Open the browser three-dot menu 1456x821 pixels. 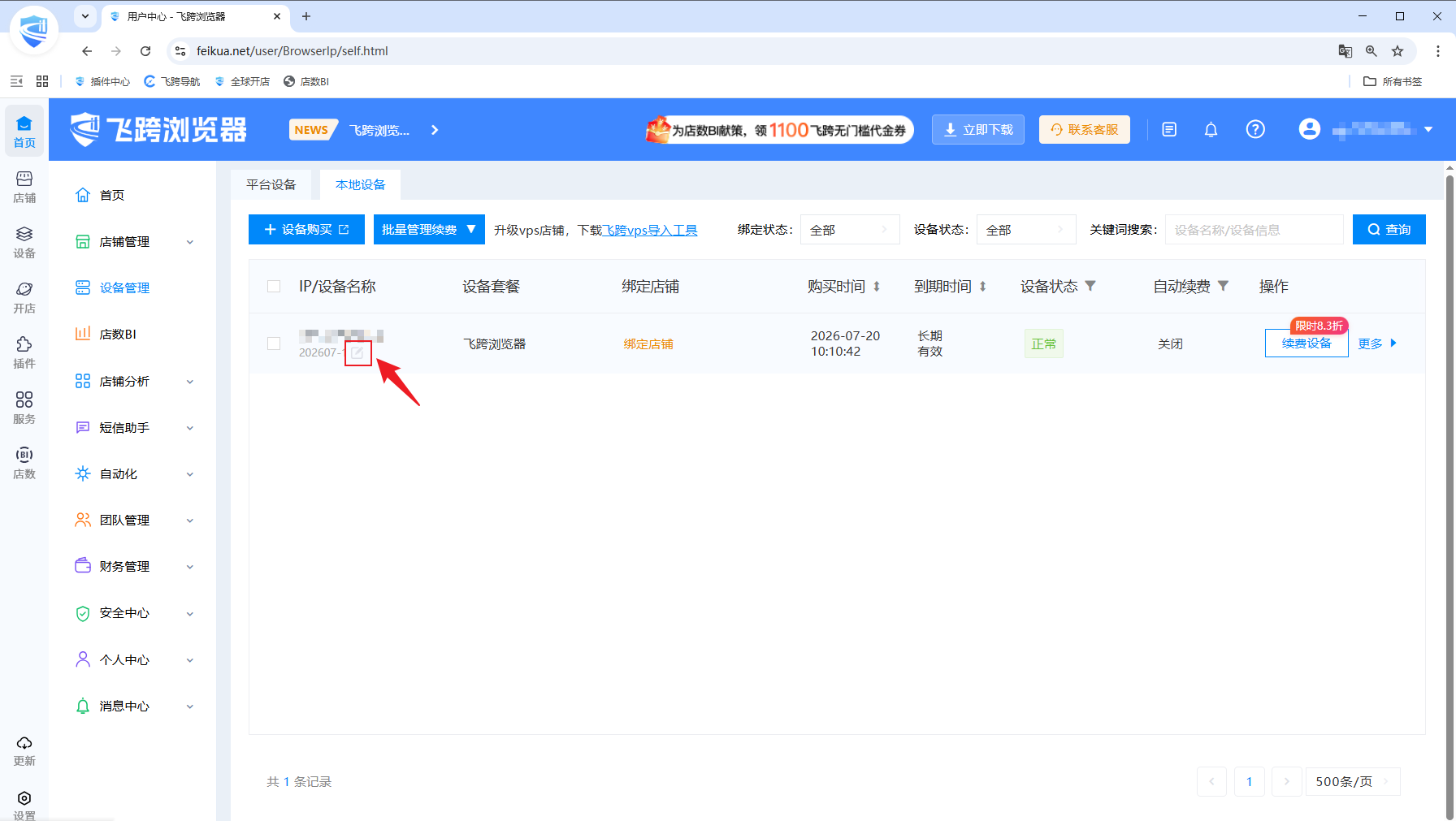[x=1438, y=51]
